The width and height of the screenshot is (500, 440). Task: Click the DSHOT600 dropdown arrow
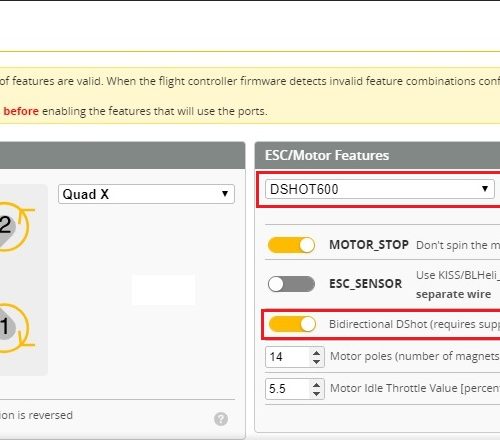[485, 189]
